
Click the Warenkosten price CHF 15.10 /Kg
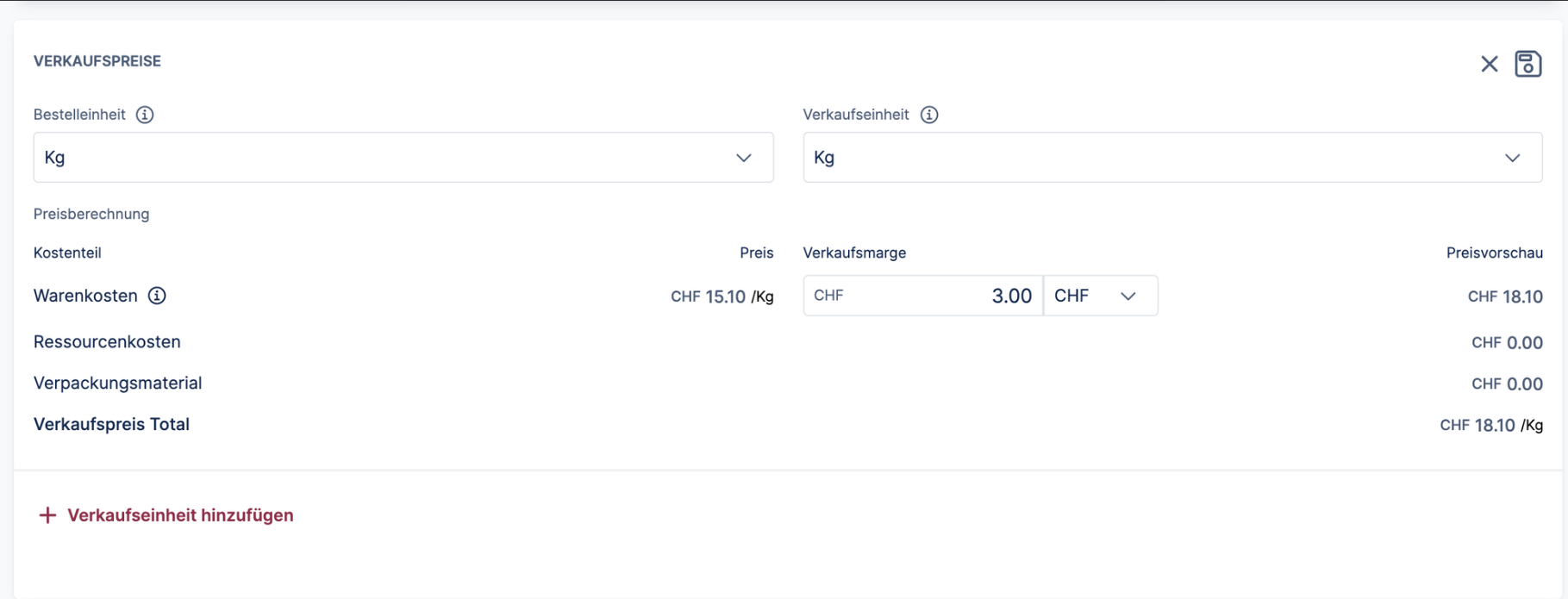722,296
